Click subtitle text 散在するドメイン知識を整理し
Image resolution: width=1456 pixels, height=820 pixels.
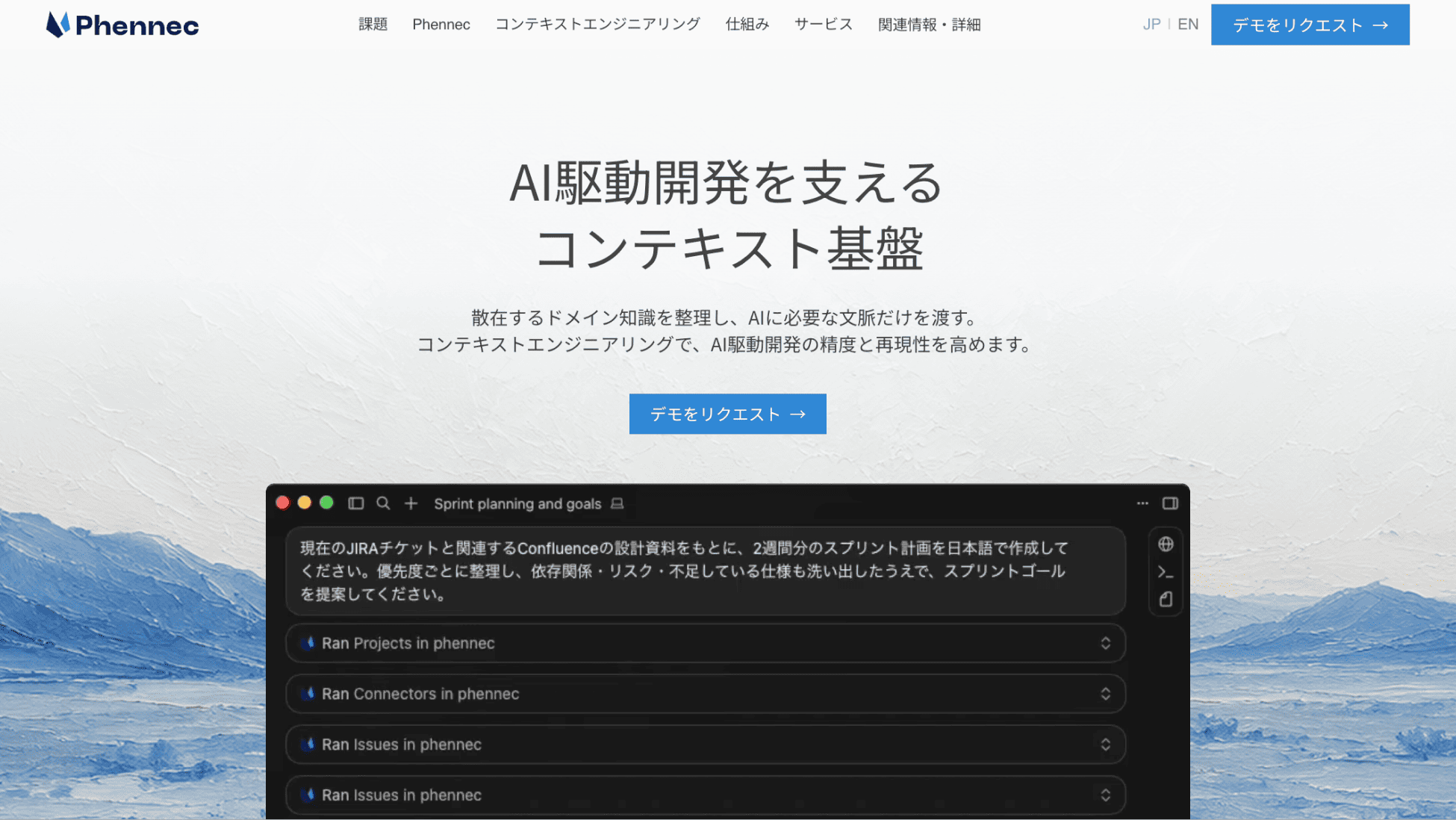point(600,318)
